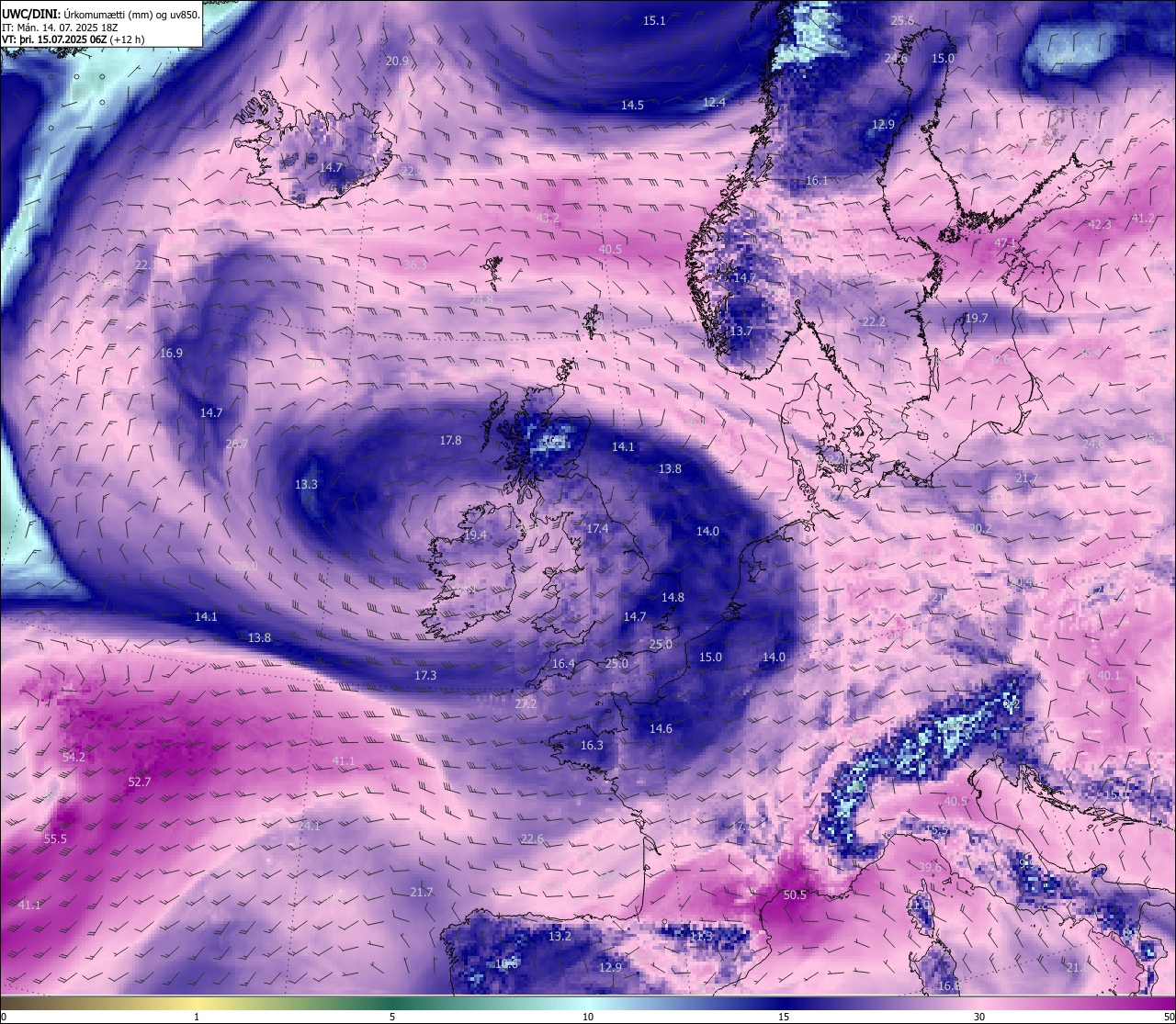Image resolution: width=1176 pixels, height=1024 pixels.
Task: Select the 17.4 value over England
Action: [597, 528]
